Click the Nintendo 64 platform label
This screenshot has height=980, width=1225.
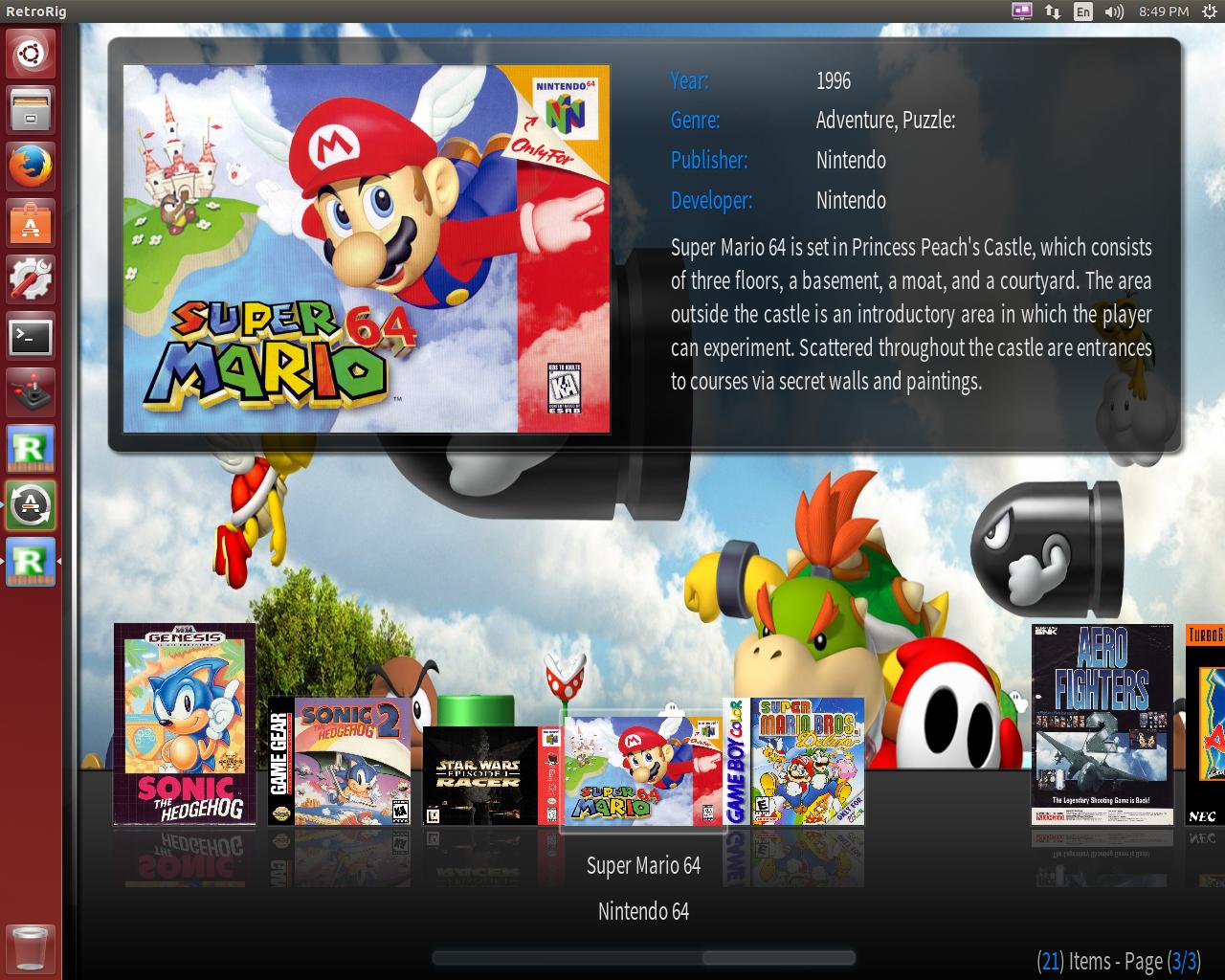pyautogui.click(x=643, y=911)
